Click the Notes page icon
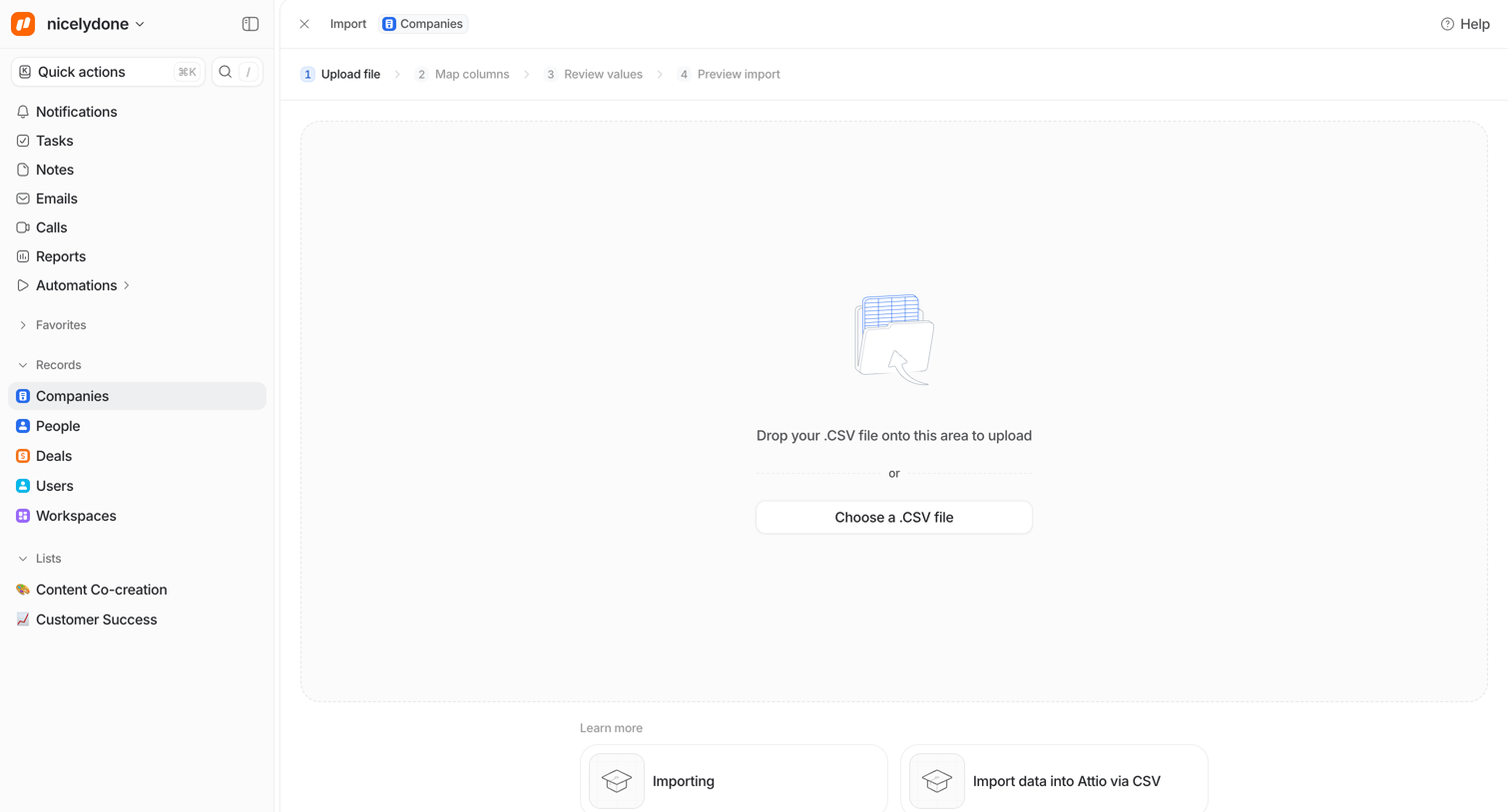 tap(23, 170)
